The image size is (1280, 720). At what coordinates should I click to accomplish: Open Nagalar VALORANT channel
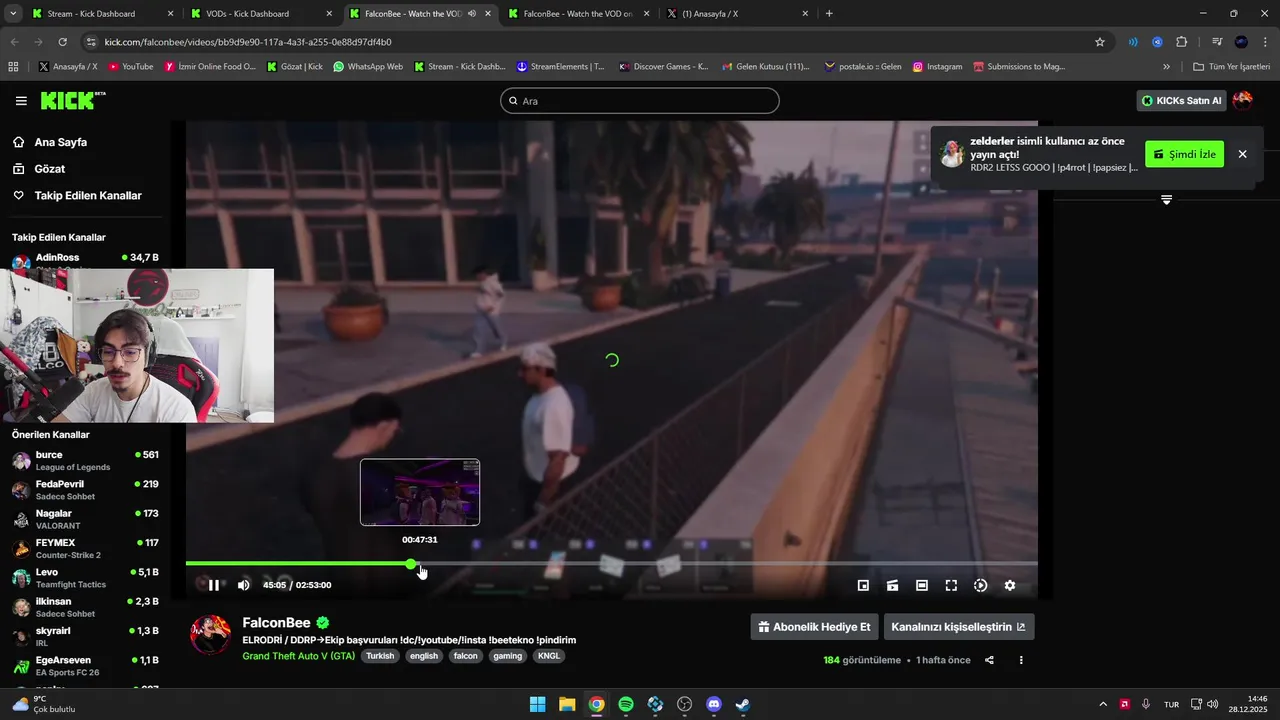pyautogui.click(x=84, y=519)
